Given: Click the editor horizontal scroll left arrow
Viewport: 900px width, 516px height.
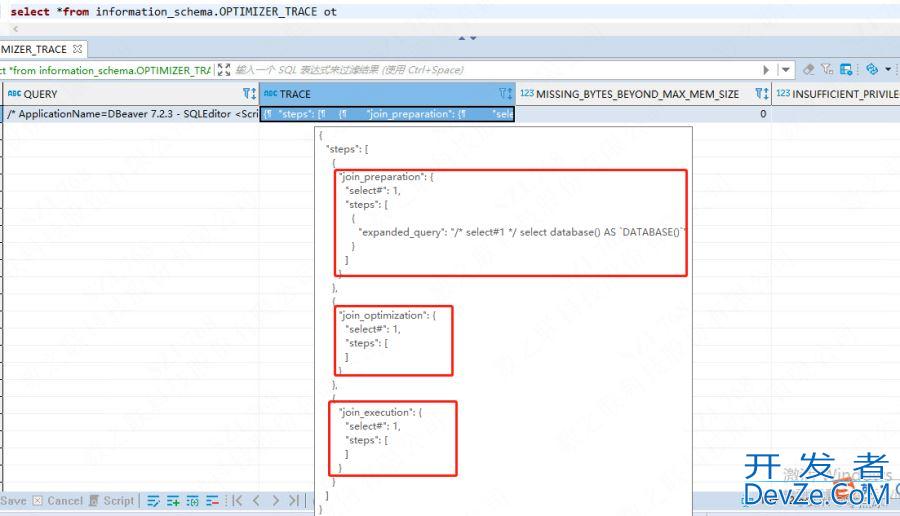Looking at the screenshot, I should (15, 29).
